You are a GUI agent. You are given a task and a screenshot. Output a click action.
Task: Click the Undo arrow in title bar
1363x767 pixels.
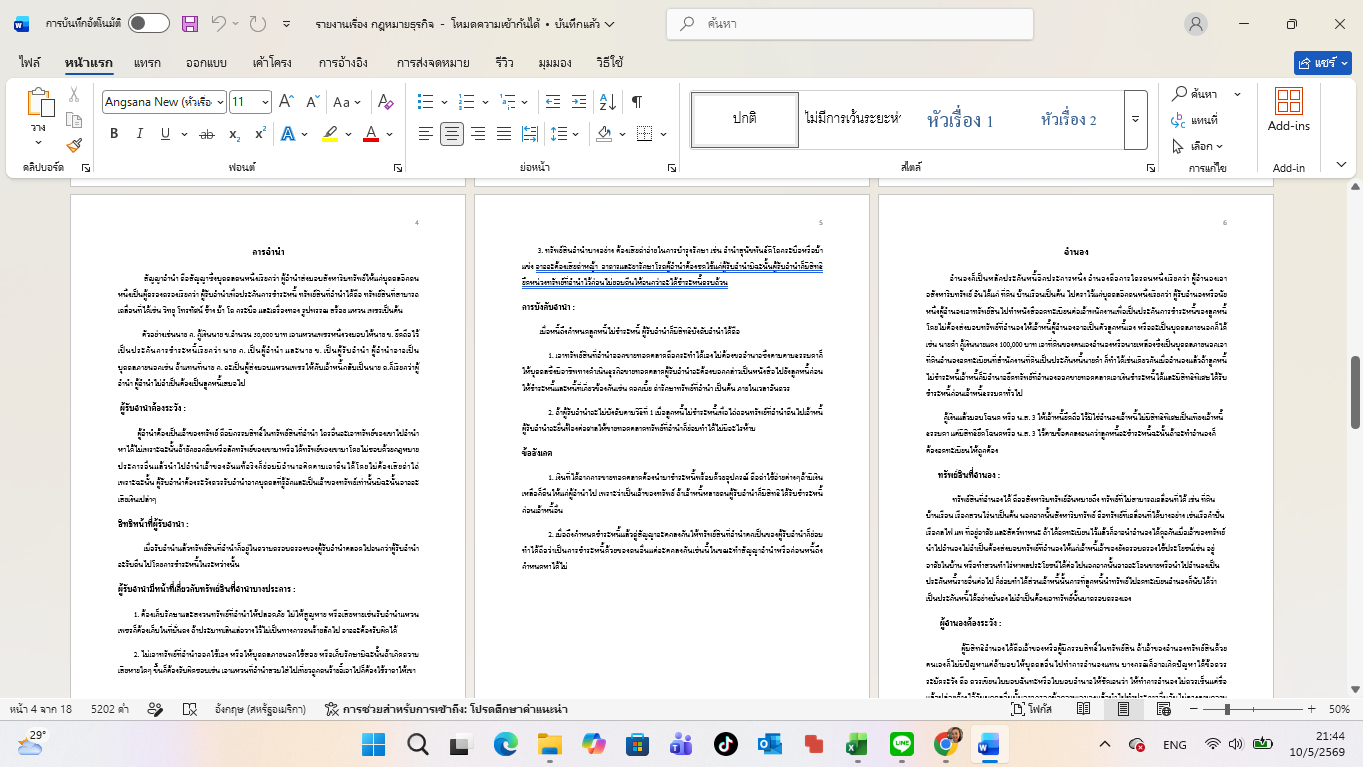pyautogui.click(x=220, y=23)
